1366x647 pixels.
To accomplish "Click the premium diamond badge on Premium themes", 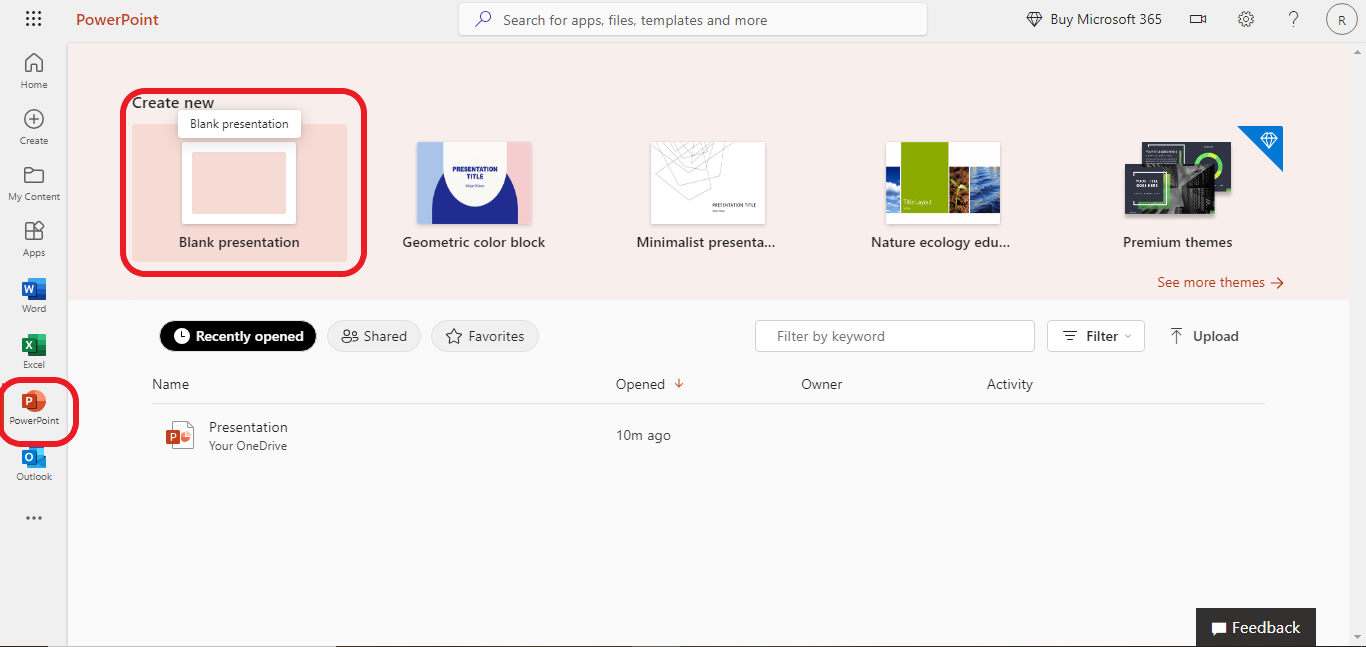I will click(x=1268, y=141).
